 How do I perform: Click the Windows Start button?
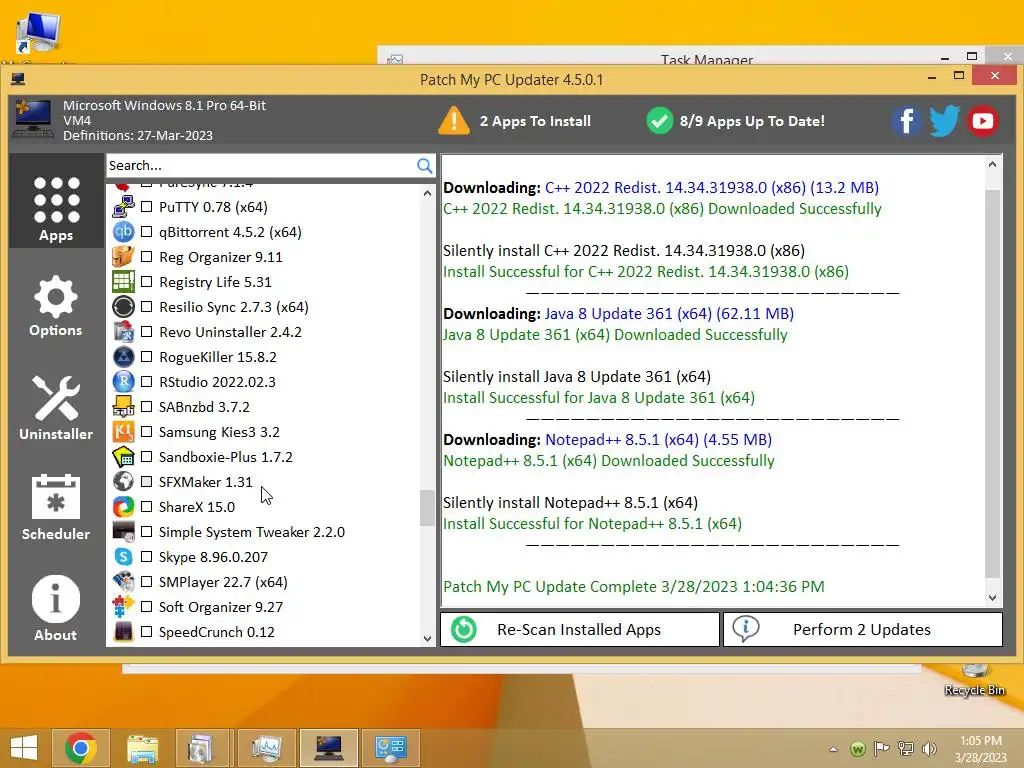click(x=24, y=748)
